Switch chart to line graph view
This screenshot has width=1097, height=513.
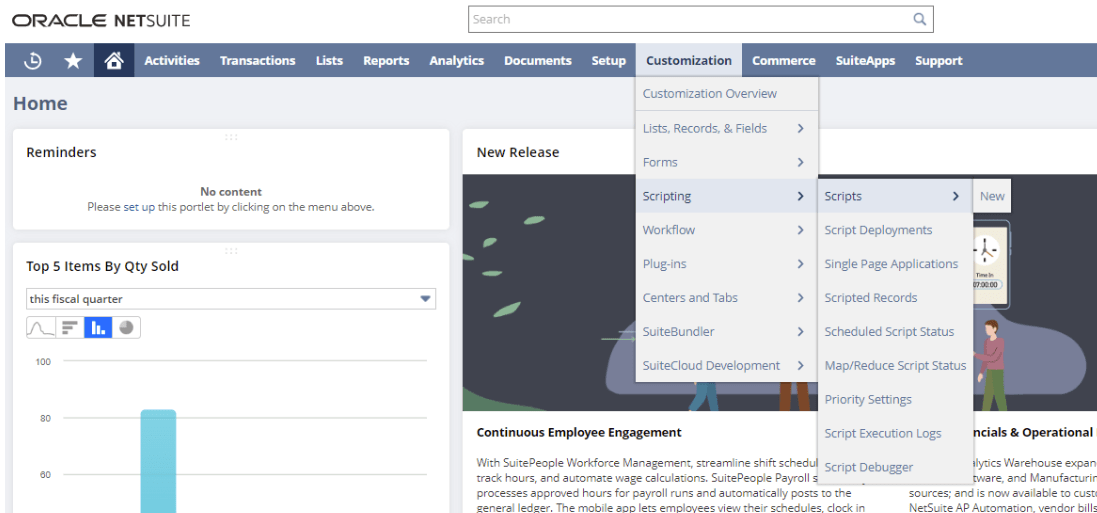coord(41,328)
